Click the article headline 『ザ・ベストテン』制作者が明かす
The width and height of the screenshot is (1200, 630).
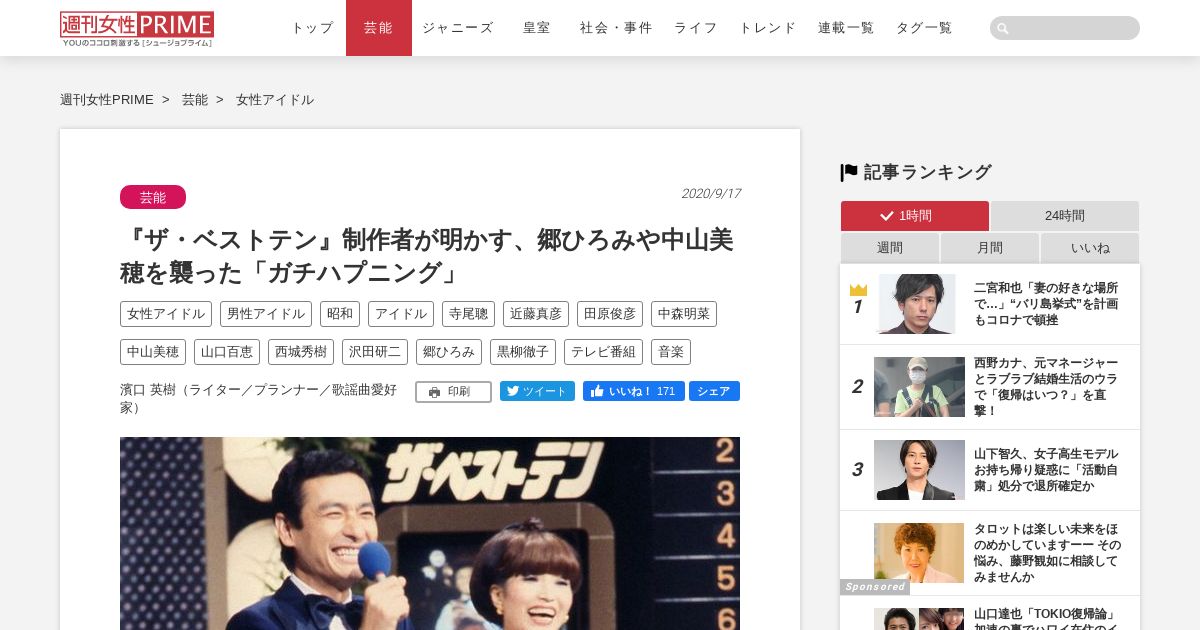(427, 256)
